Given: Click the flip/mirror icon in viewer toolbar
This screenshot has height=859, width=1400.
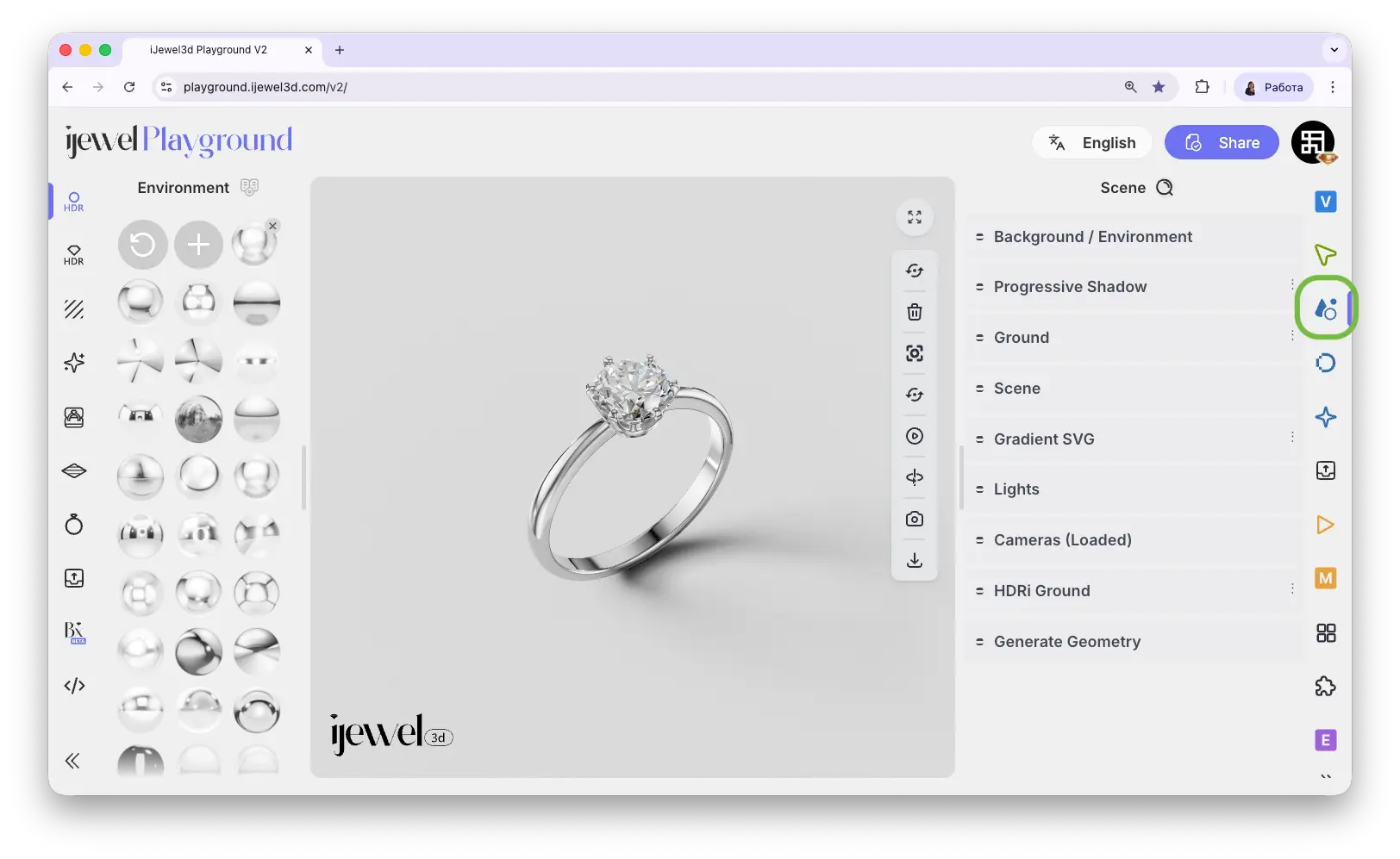Looking at the screenshot, I should coord(915,477).
